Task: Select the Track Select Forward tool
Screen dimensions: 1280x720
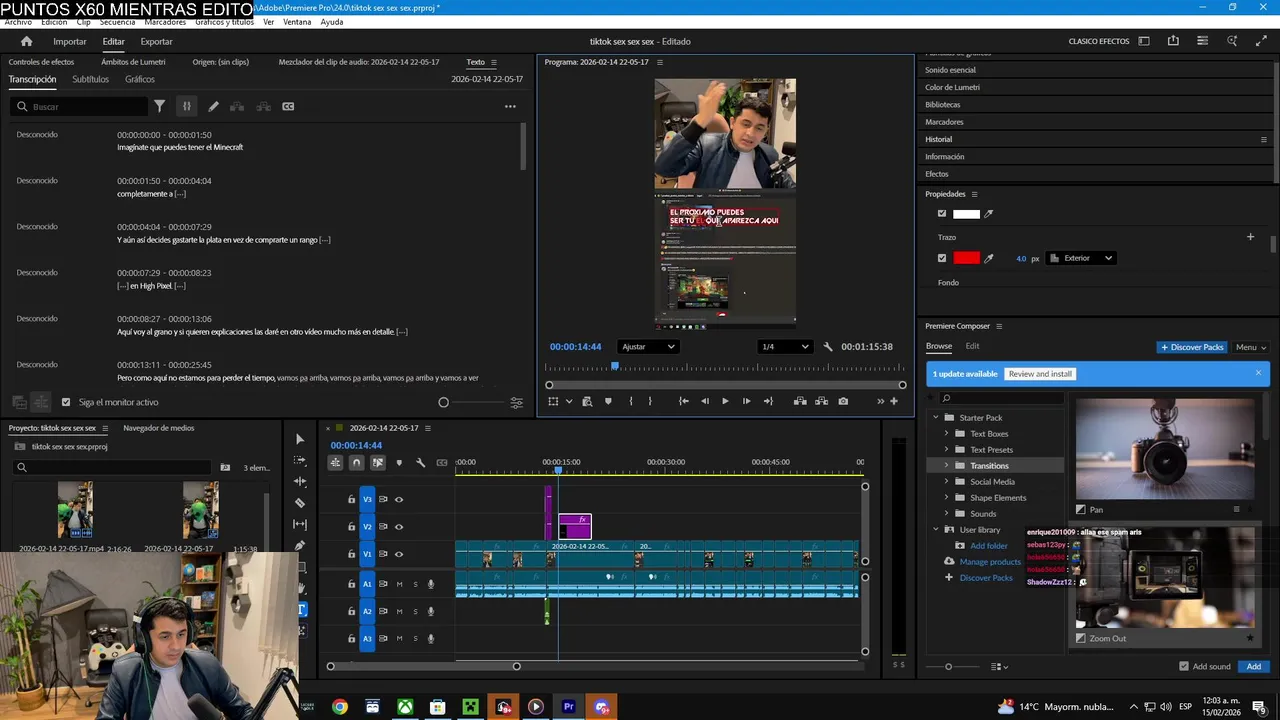Action: pyautogui.click(x=300, y=460)
